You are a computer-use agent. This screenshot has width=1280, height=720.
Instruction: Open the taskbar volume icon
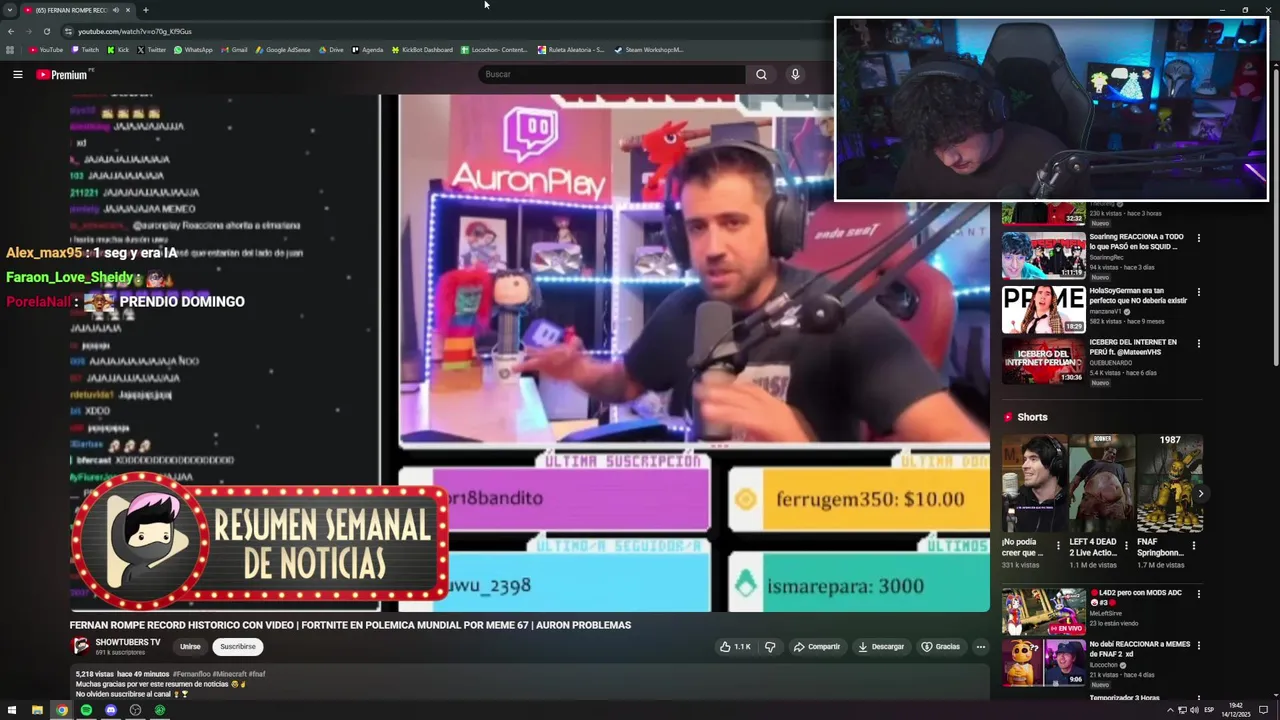(1194, 710)
